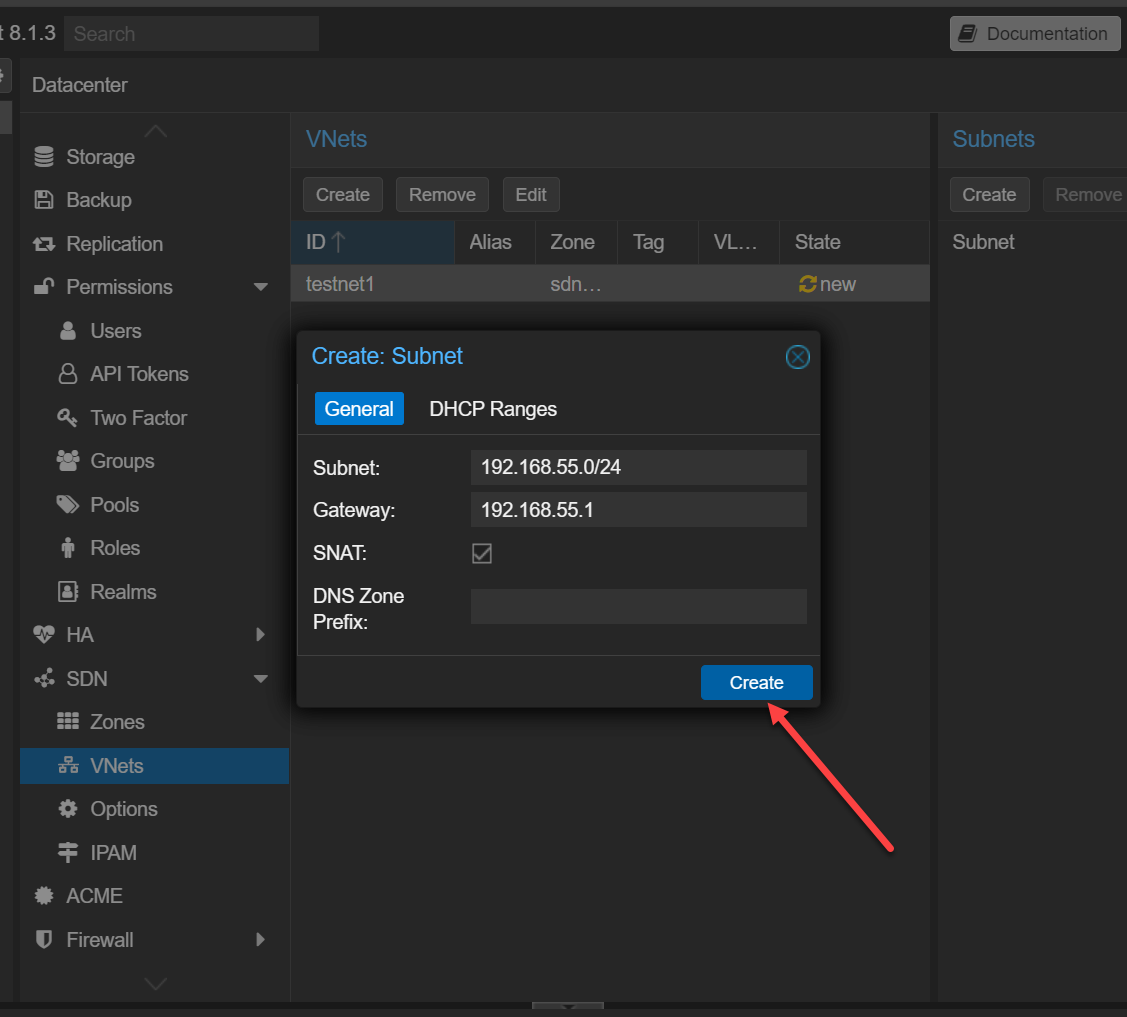Viewport: 1127px width, 1017px height.
Task: Collapse the SDN section arrow
Action: tap(261, 679)
